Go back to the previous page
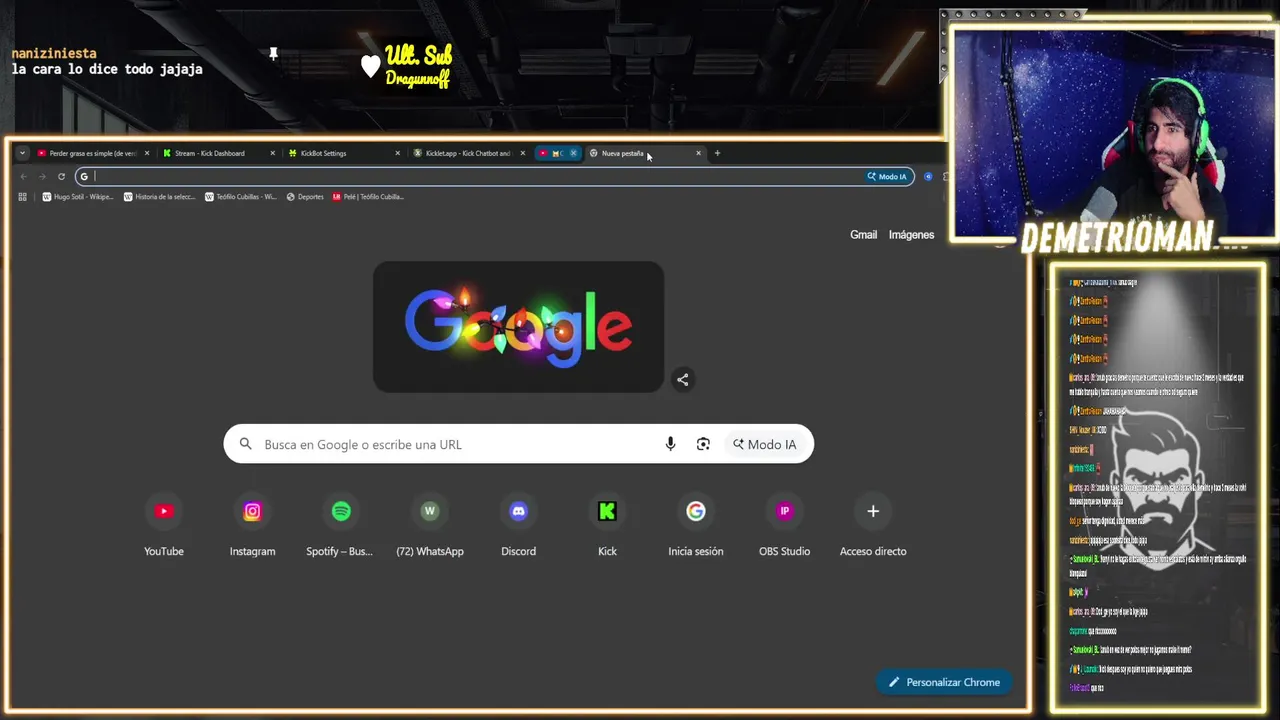The height and width of the screenshot is (720, 1280). click(23, 176)
